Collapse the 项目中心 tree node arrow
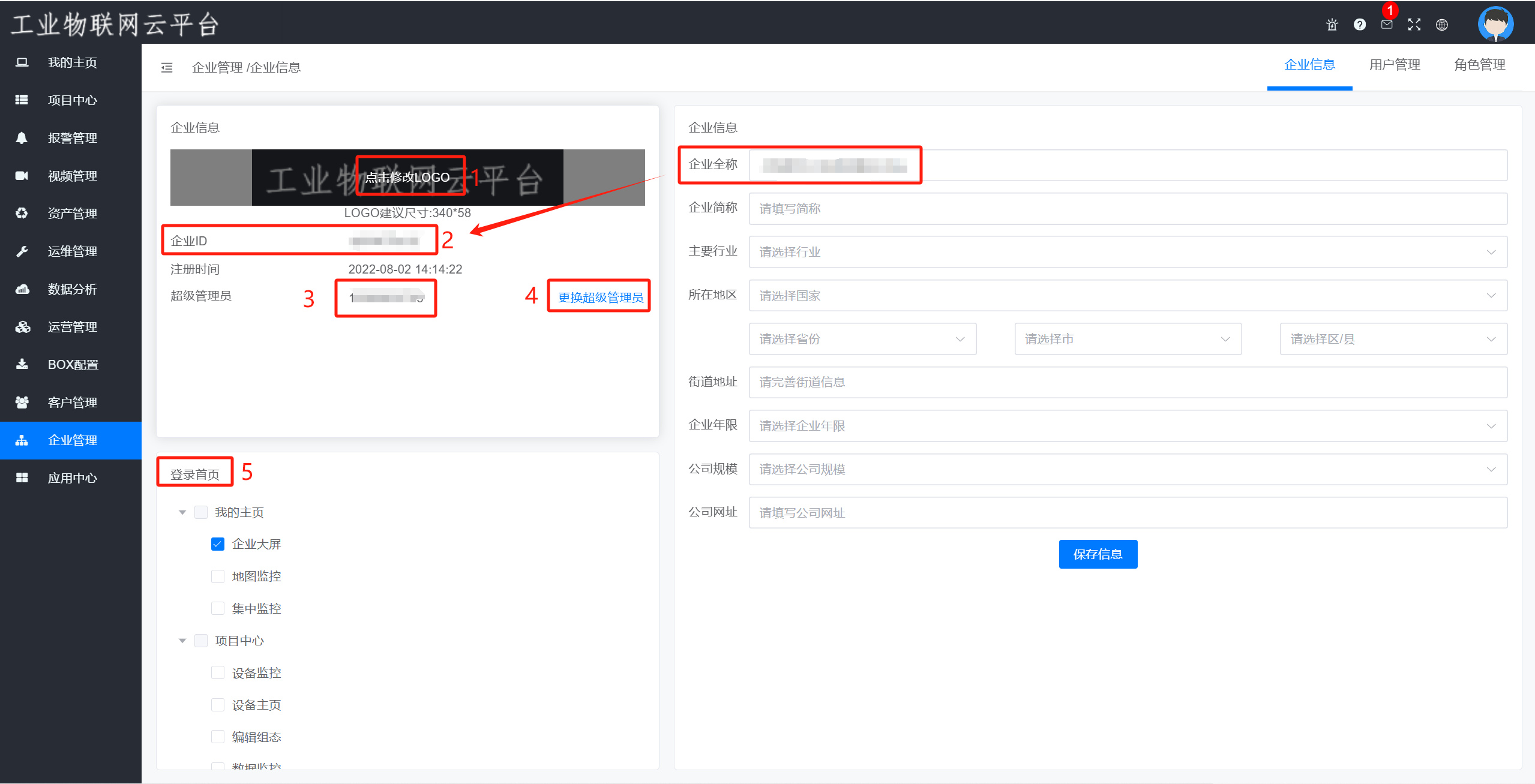This screenshot has height=784, width=1535. point(182,641)
